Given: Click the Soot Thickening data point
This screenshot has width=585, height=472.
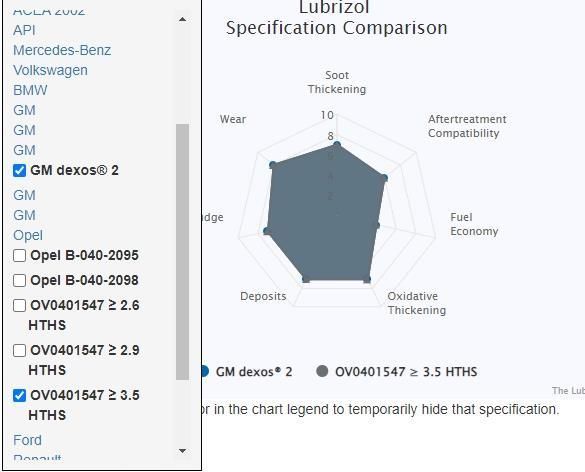Looking at the screenshot, I should 337,144.
